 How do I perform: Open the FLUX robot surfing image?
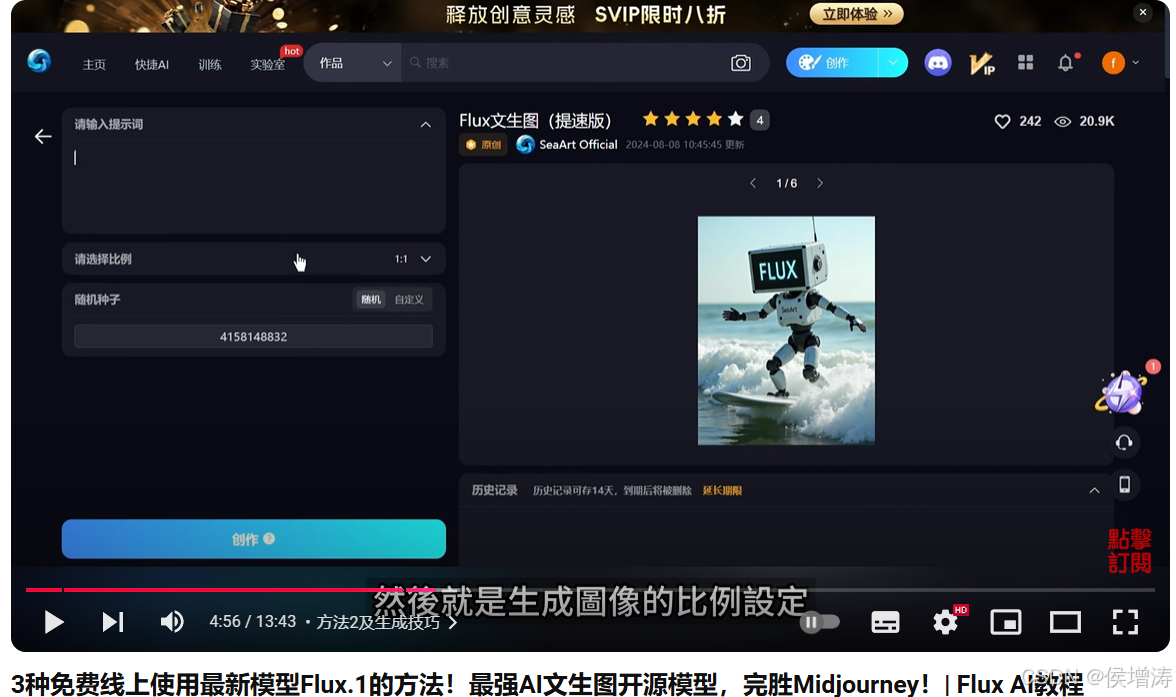786,330
